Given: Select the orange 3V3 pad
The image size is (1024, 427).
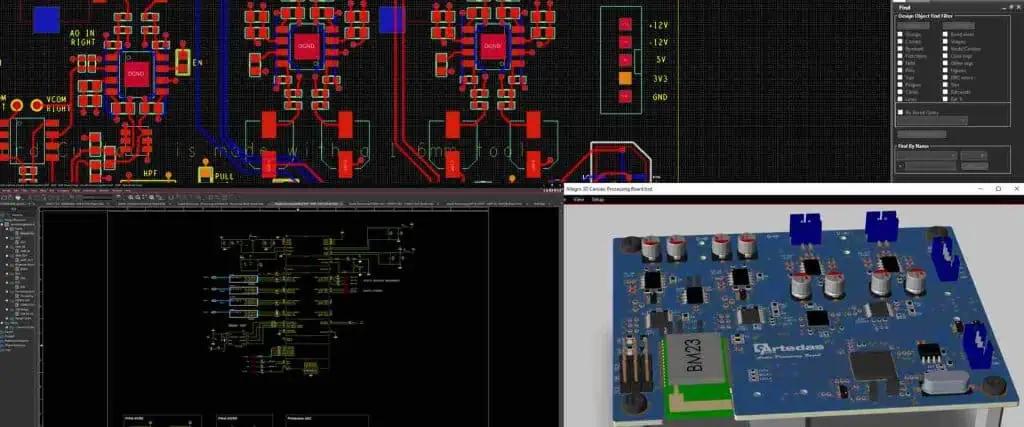Looking at the screenshot, I should (625, 78).
